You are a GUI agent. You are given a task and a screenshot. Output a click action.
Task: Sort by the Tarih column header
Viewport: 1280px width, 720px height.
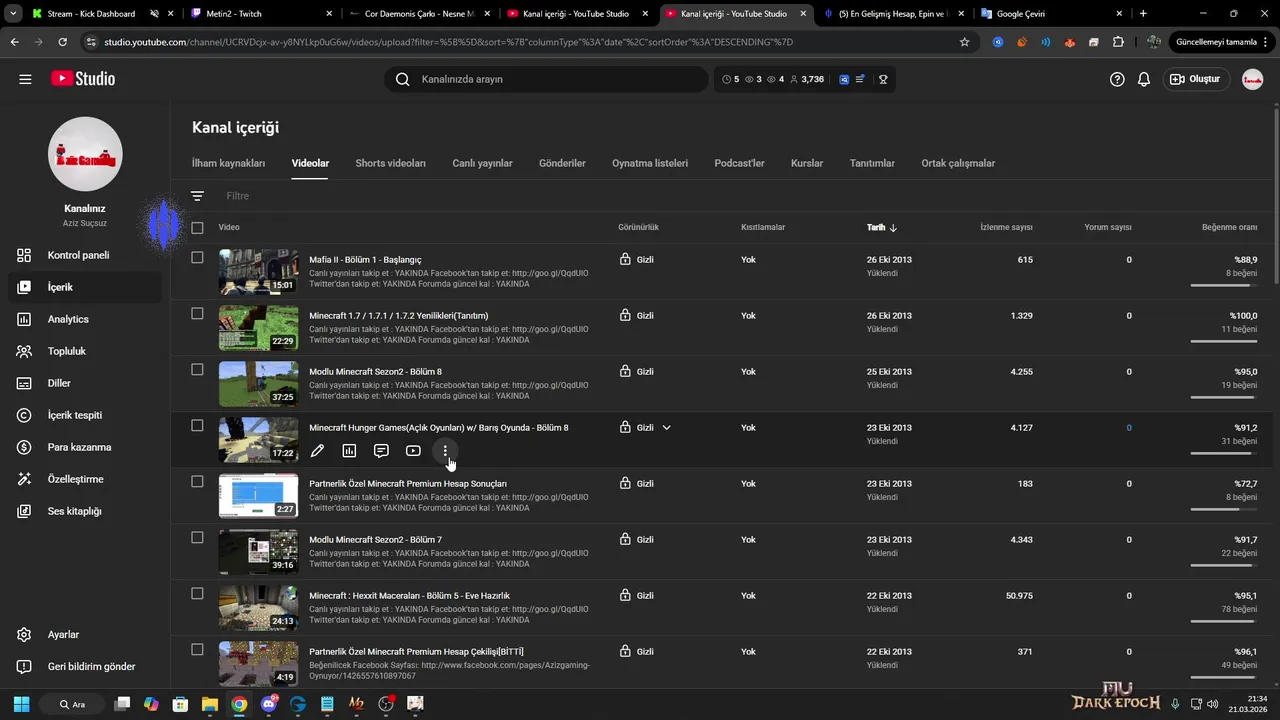[x=882, y=228]
